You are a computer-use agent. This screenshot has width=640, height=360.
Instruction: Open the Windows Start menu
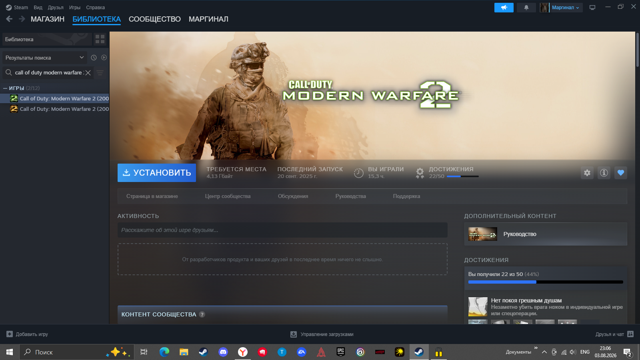[9, 352]
